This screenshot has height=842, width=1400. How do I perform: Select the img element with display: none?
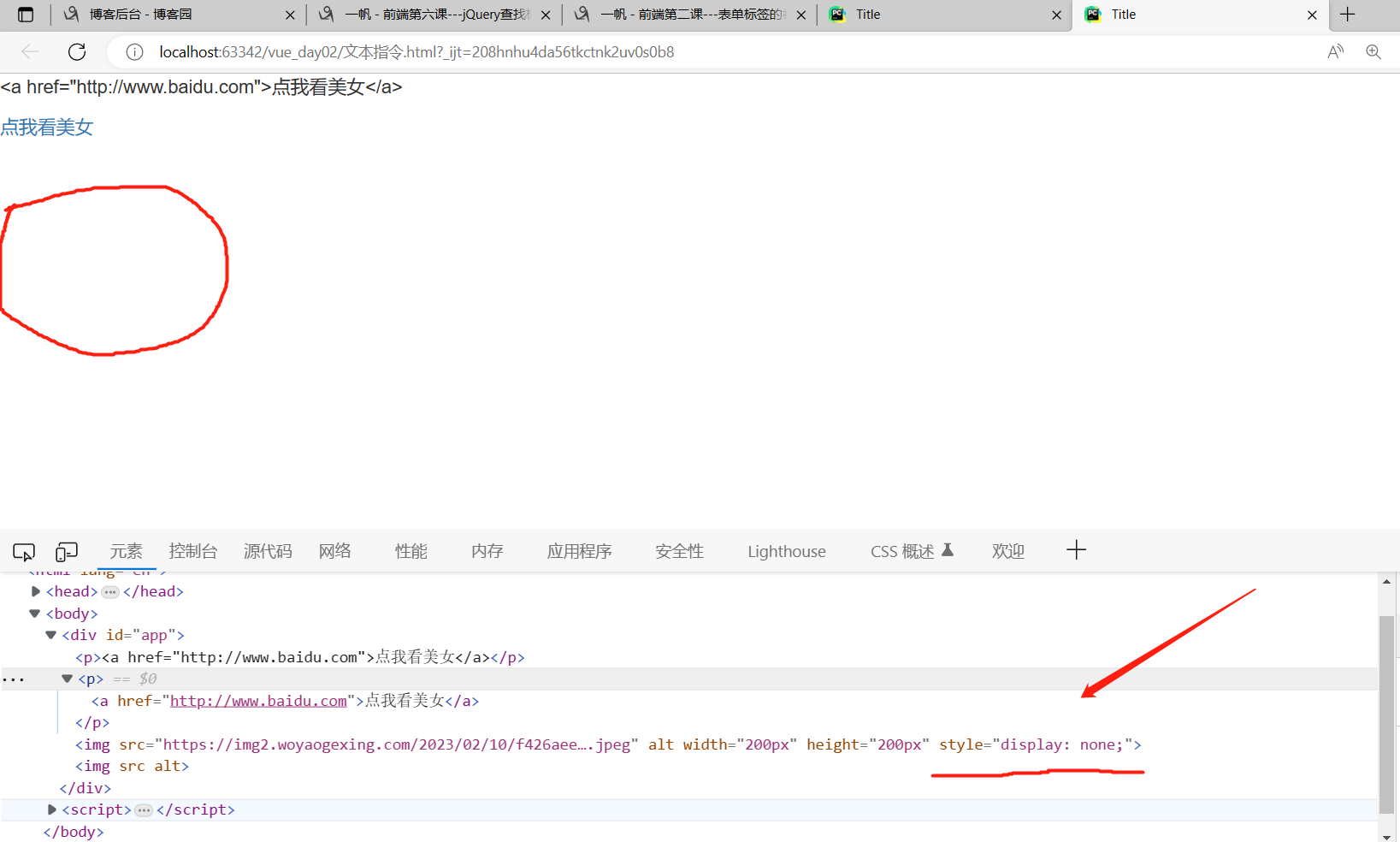point(608,744)
